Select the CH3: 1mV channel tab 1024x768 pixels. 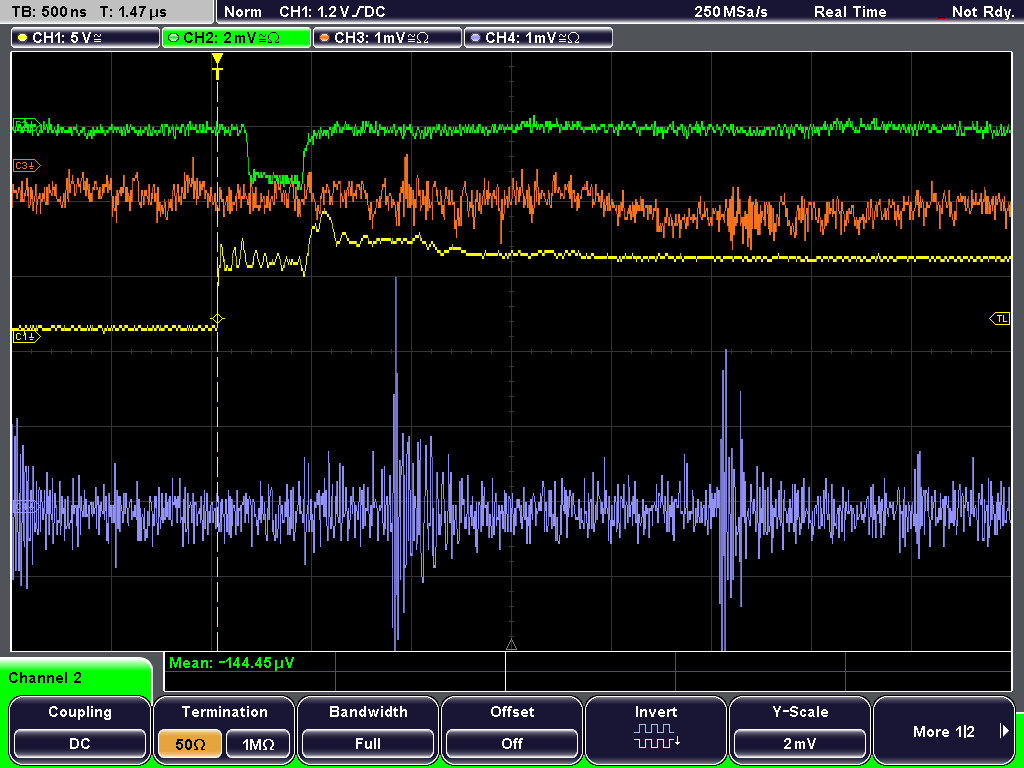point(387,38)
